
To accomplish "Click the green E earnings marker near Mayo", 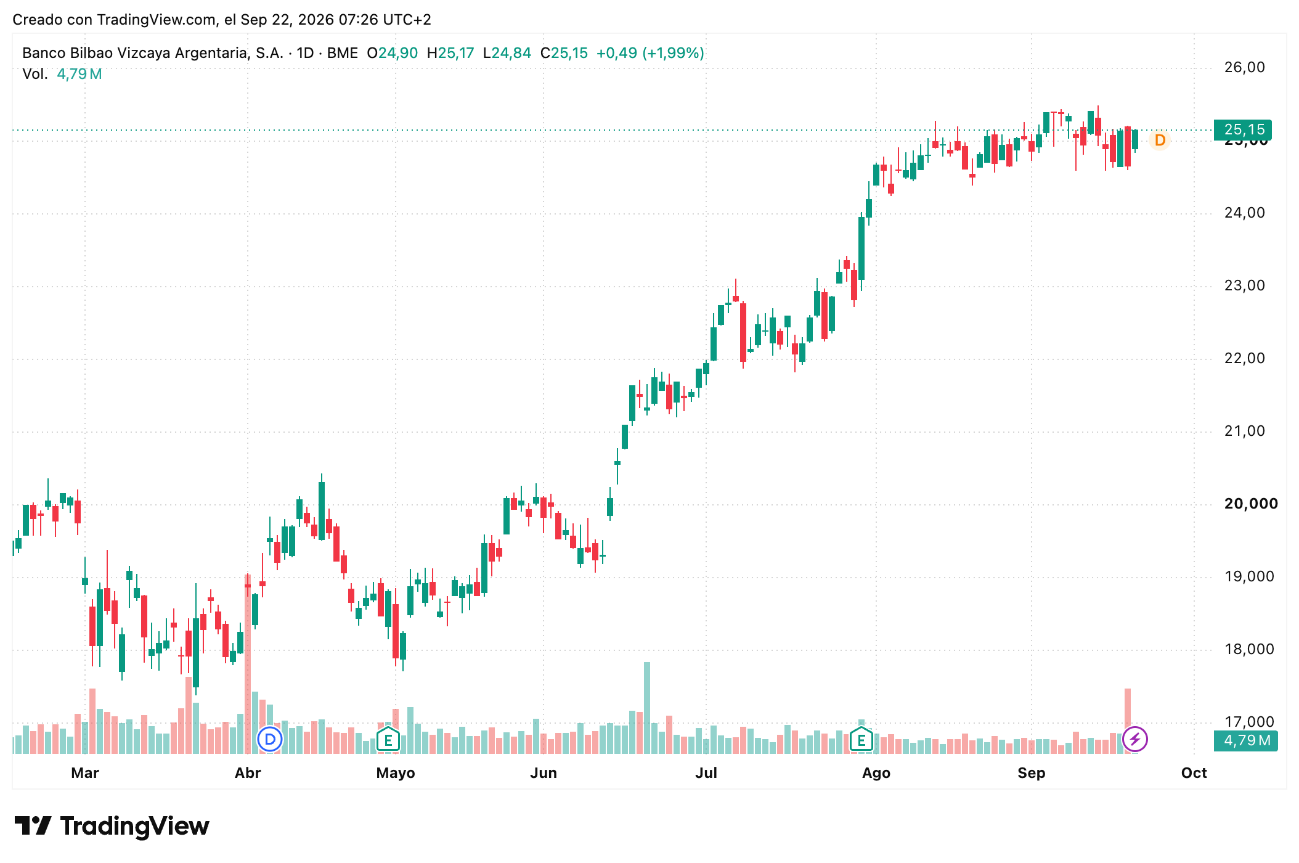I will click(388, 740).
